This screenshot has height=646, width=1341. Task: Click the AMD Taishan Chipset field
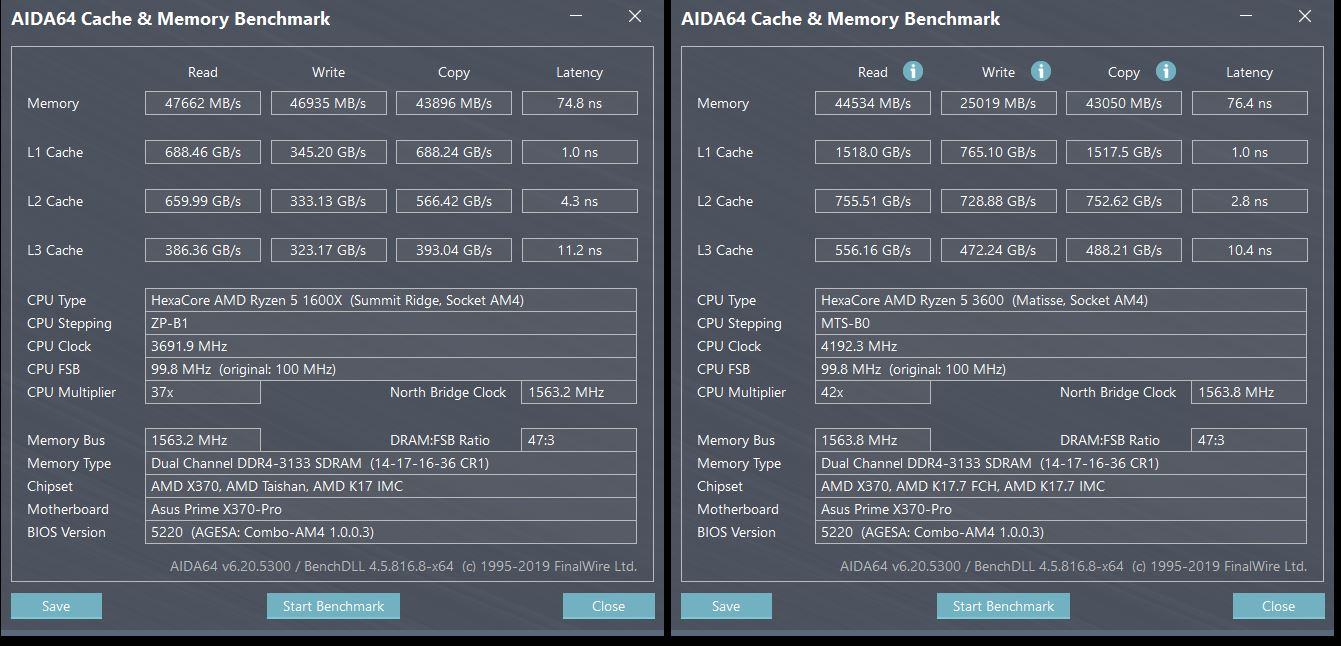point(391,486)
